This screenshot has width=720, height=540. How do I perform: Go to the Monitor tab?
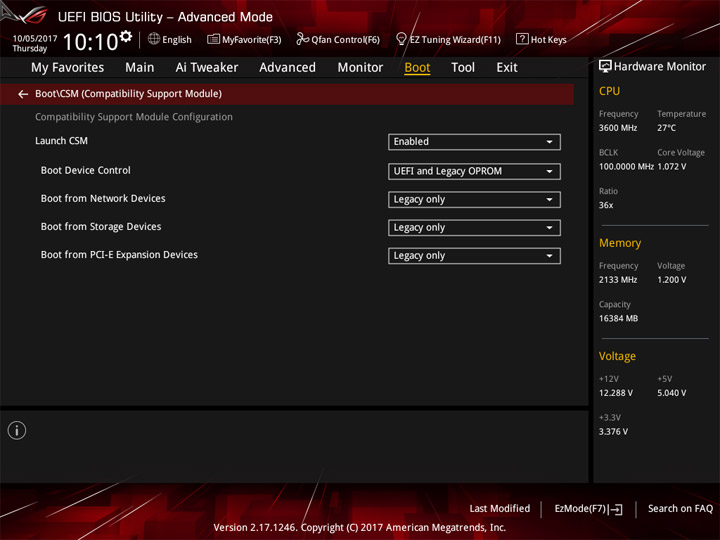[360, 68]
